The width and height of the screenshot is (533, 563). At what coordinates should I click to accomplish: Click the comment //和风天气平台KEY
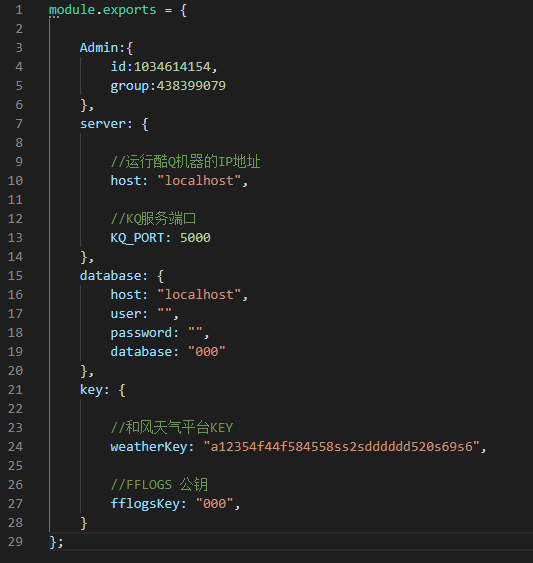[172, 428]
